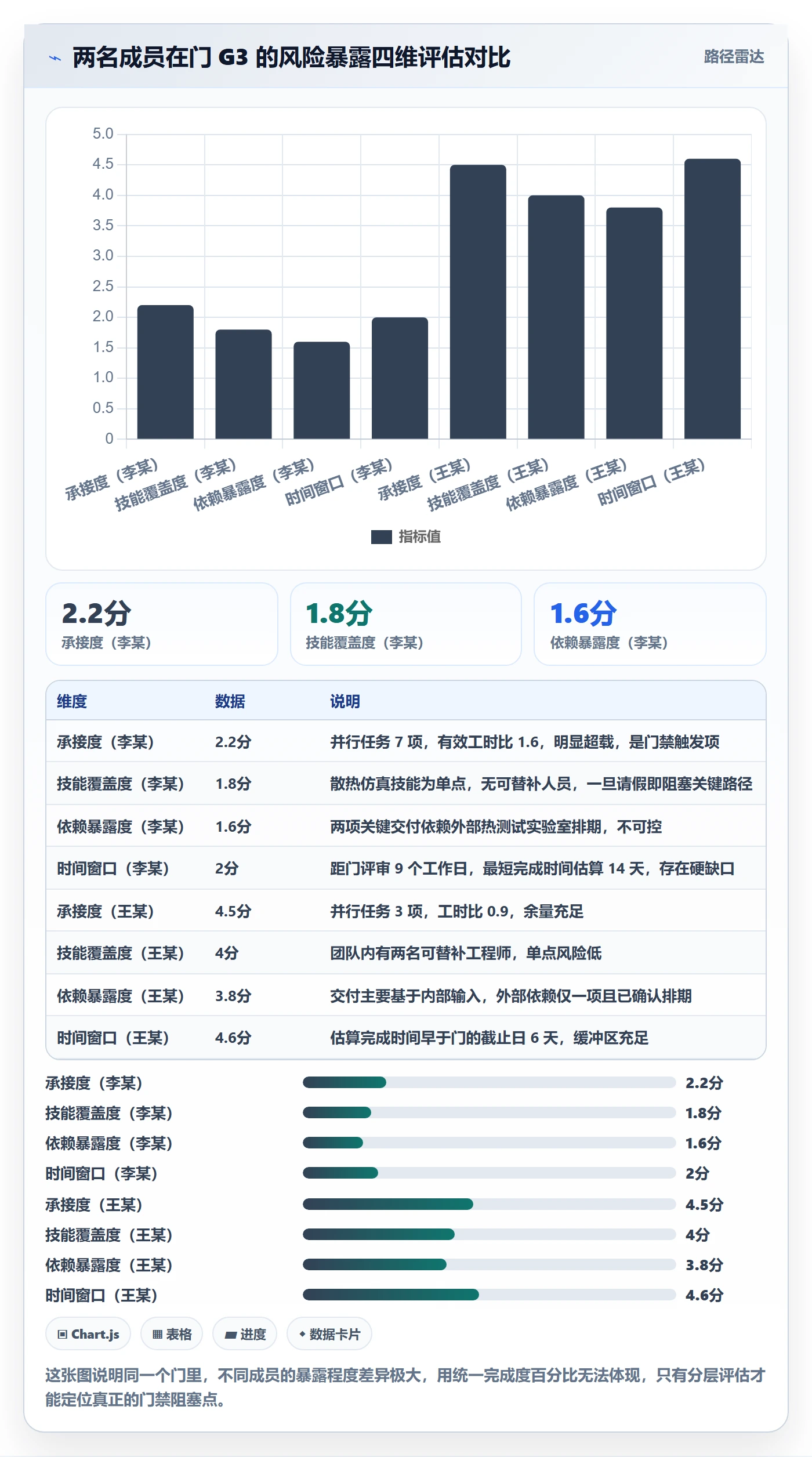Toggle the 指标值 legend color swatch
The width and height of the screenshot is (812, 1457).
(381, 537)
